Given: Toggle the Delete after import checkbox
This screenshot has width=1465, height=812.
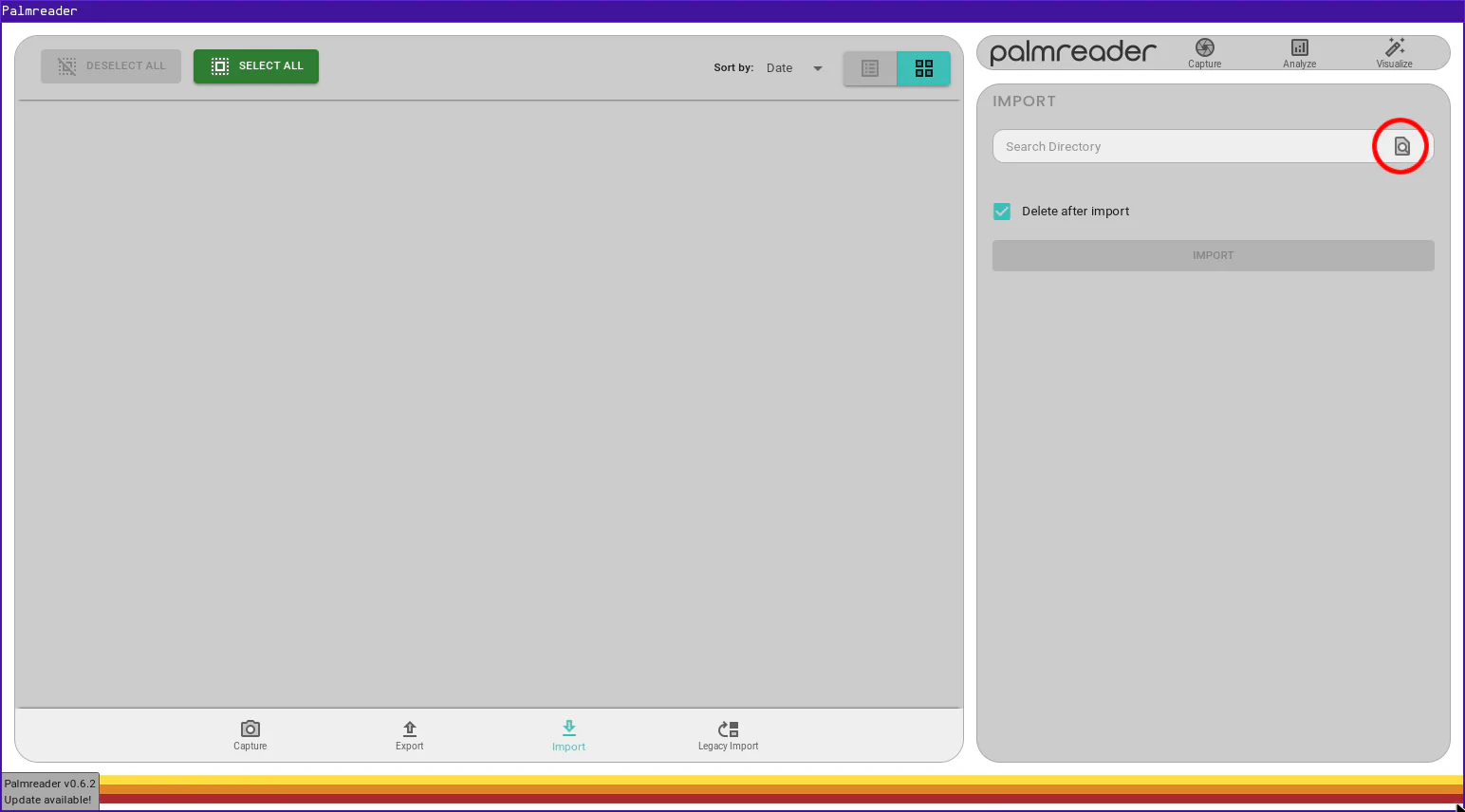Looking at the screenshot, I should (x=1002, y=211).
